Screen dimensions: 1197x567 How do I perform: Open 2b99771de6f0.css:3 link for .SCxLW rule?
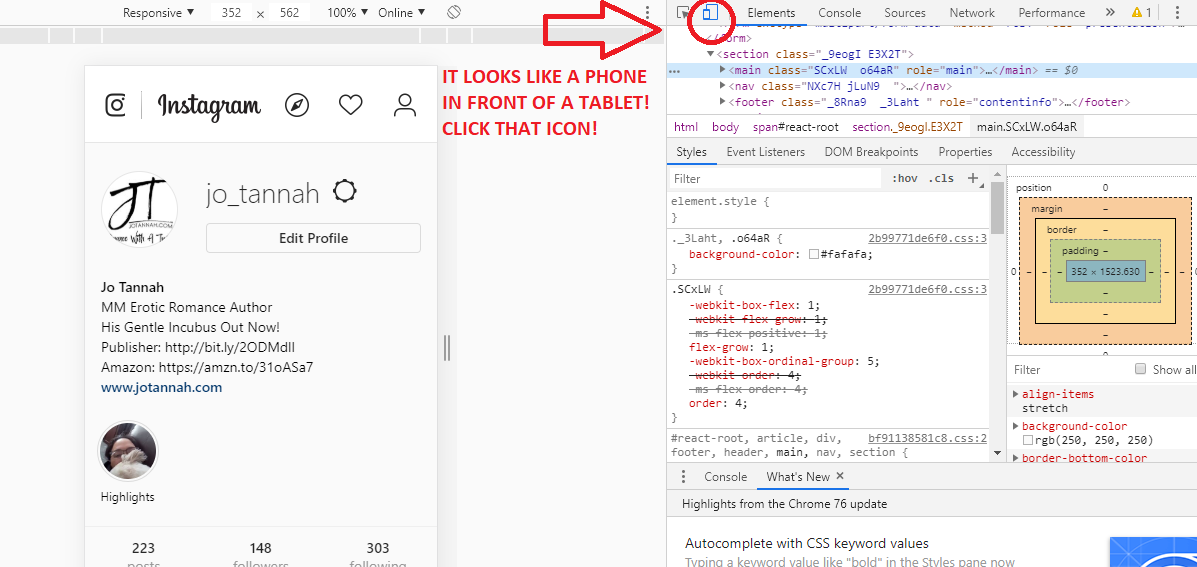(x=928, y=289)
